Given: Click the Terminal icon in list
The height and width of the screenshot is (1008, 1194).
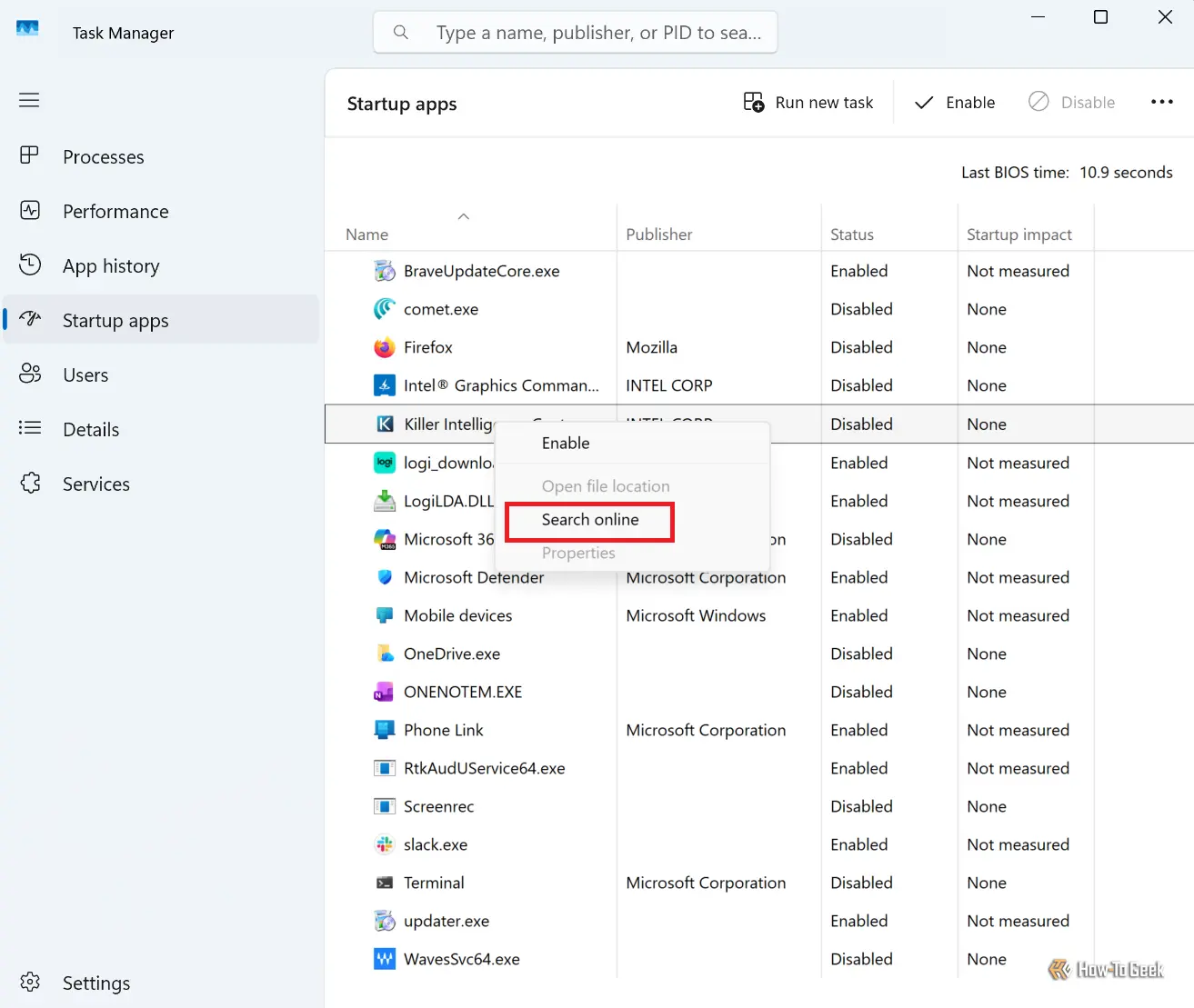Looking at the screenshot, I should (x=385, y=883).
